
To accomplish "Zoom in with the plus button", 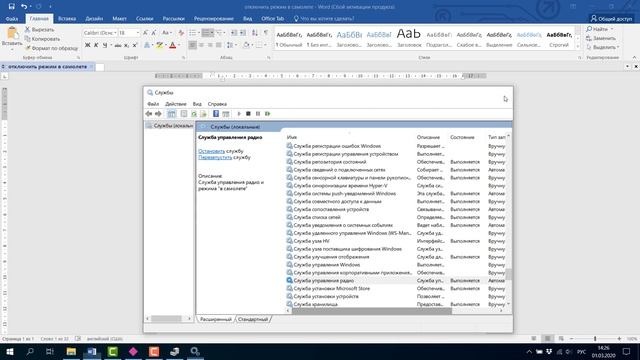I will (x=619, y=339).
